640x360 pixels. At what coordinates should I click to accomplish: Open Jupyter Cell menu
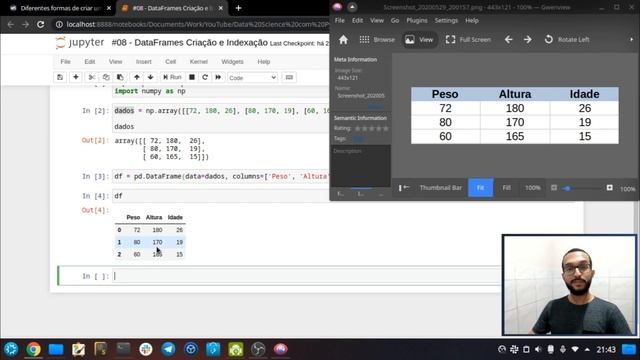coord(170,62)
